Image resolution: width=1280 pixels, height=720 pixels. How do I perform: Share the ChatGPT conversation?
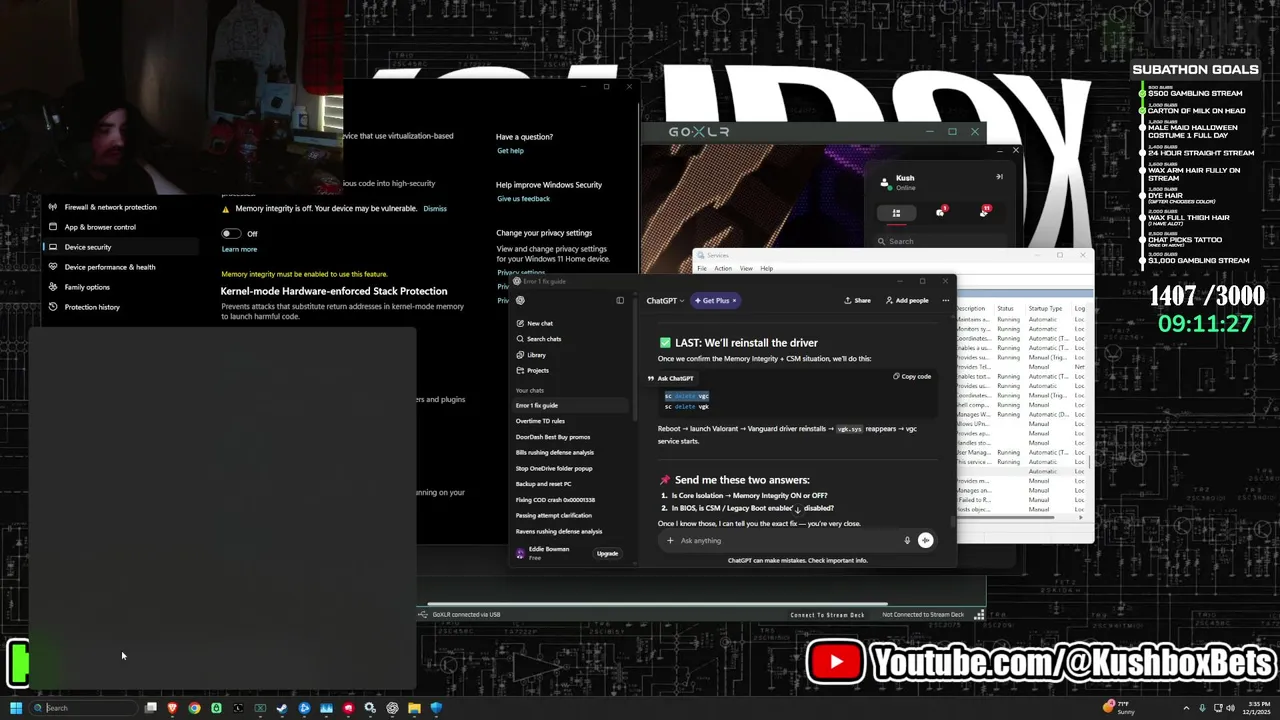pos(857,300)
